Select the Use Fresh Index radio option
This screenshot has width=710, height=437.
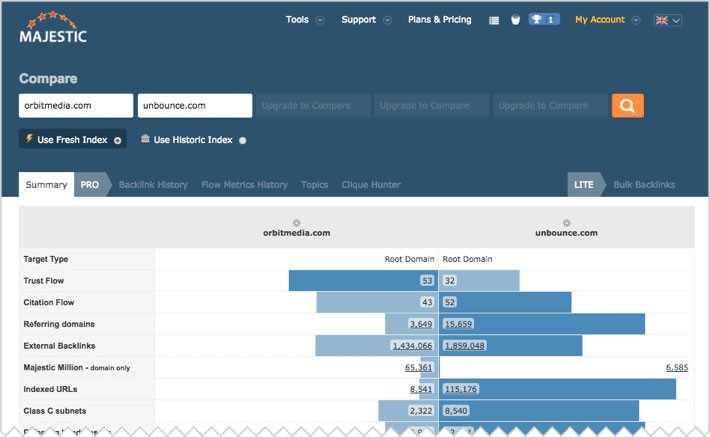click(x=117, y=141)
